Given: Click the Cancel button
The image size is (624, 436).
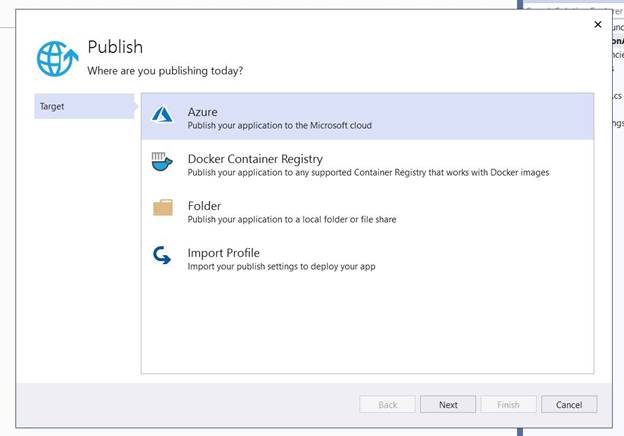Looking at the screenshot, I should coord(569,405).
